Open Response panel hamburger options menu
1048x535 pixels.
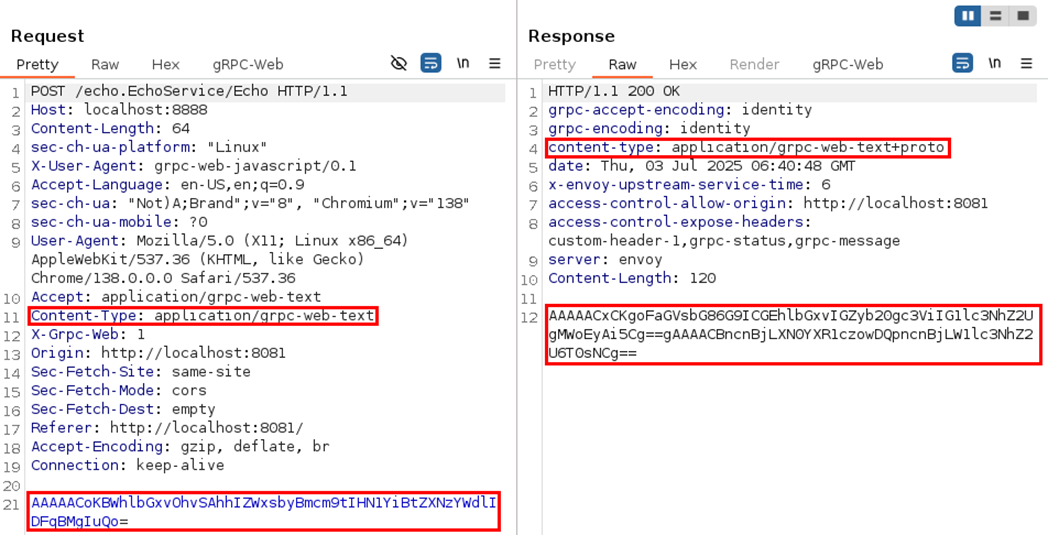coord(1026,63)
